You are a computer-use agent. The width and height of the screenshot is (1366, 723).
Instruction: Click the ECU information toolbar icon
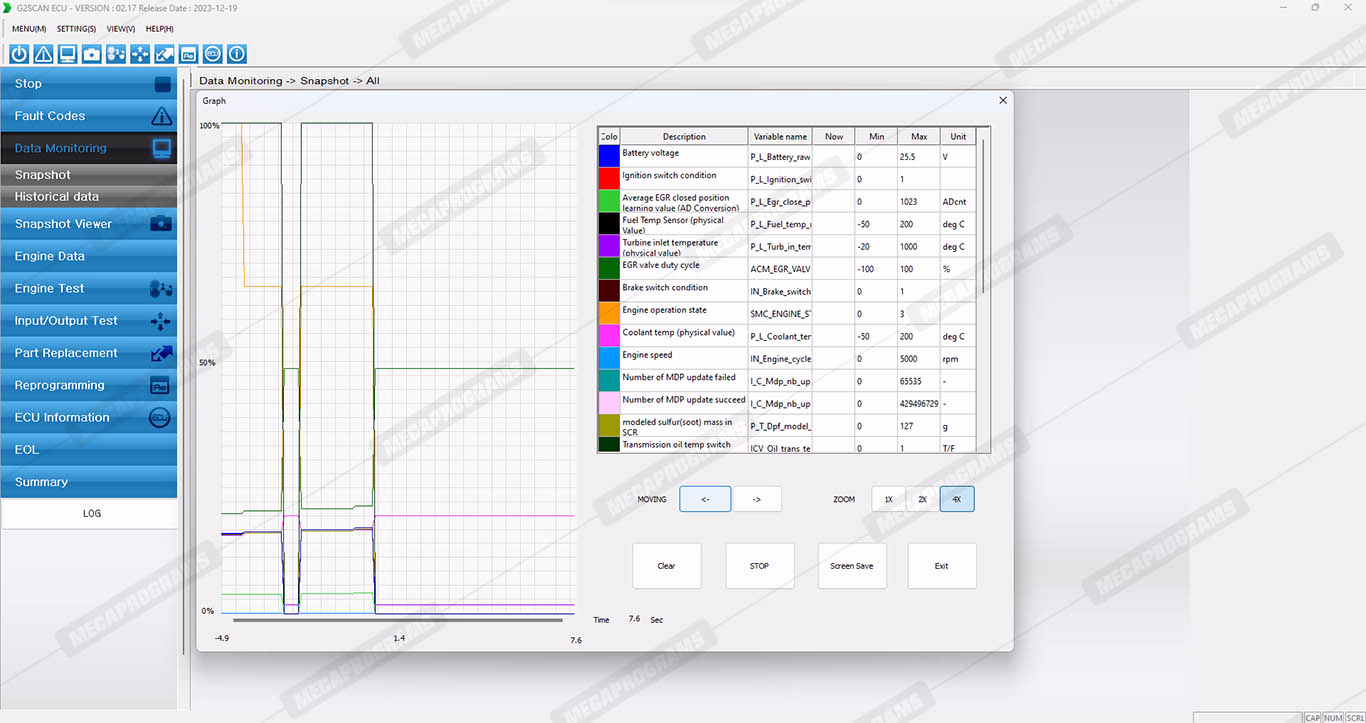tap(212, 54)
